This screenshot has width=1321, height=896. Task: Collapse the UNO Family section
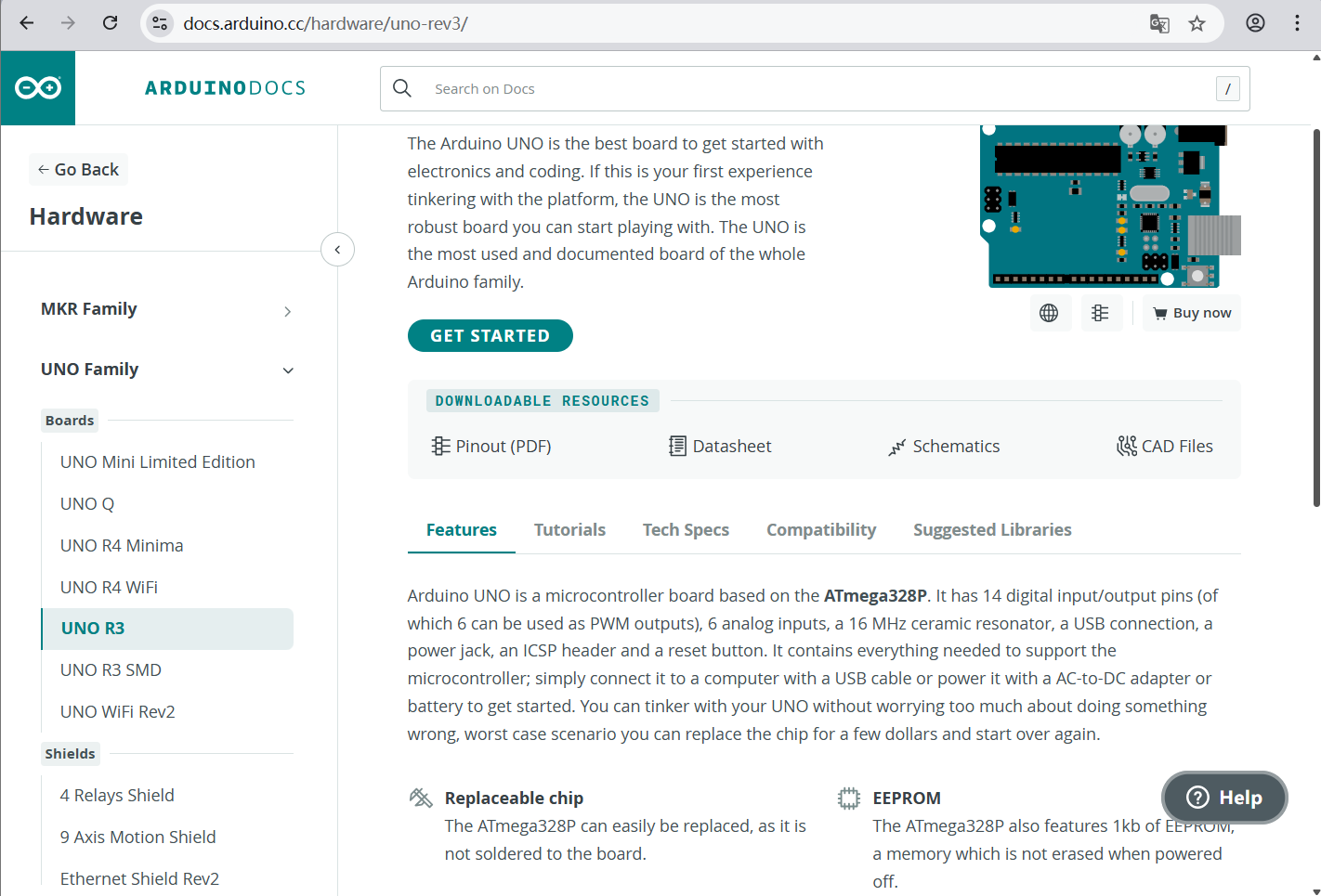pos(167,370)
